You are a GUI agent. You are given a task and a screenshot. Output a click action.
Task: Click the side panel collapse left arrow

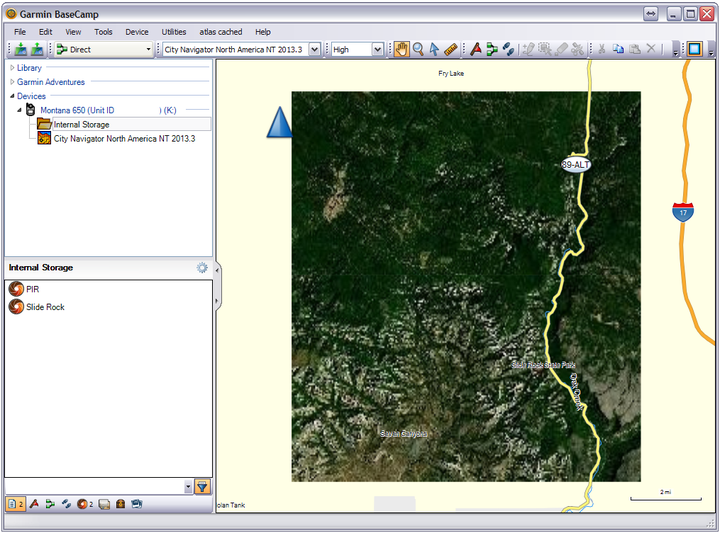[x=218, y=270]
